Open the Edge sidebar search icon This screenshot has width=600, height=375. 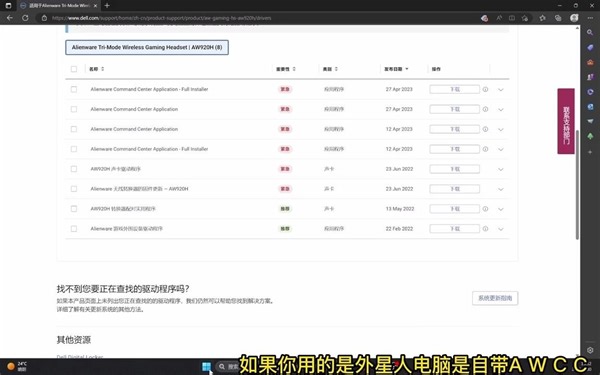[590, 33]
